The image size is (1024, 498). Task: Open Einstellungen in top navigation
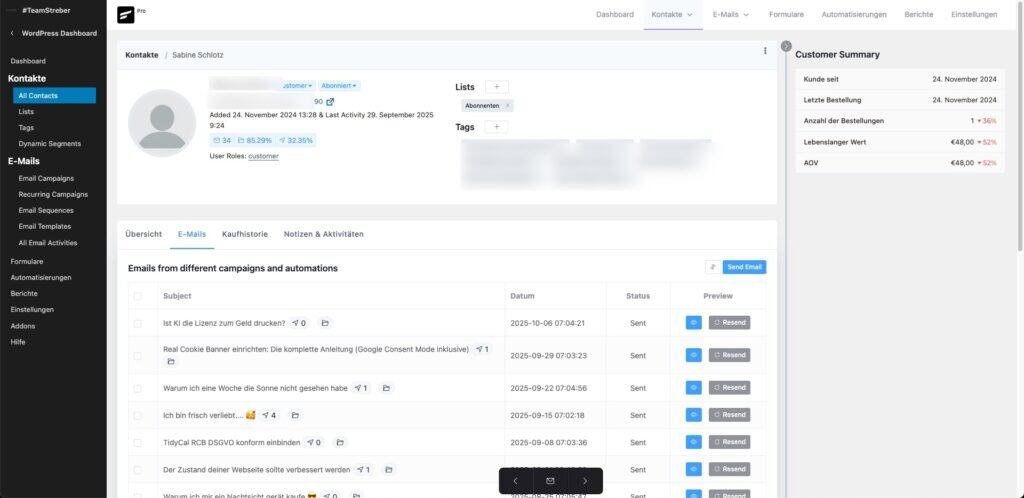click(974, 14)
